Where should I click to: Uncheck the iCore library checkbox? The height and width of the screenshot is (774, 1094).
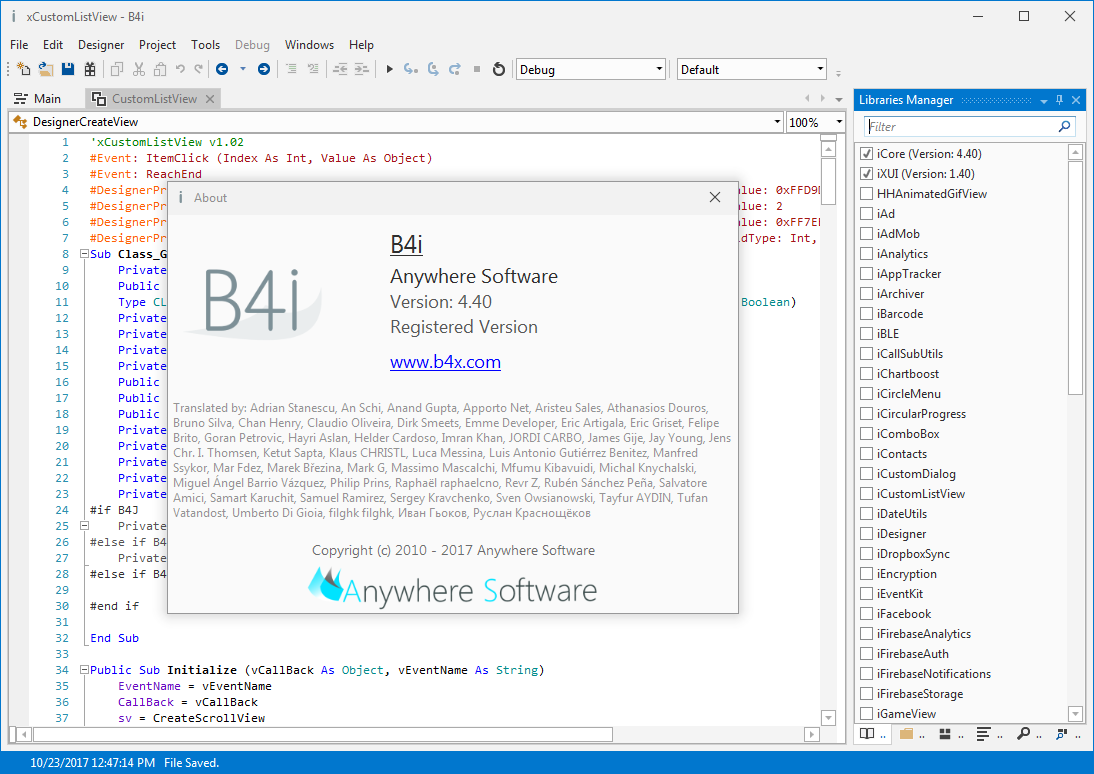[867, 154]
